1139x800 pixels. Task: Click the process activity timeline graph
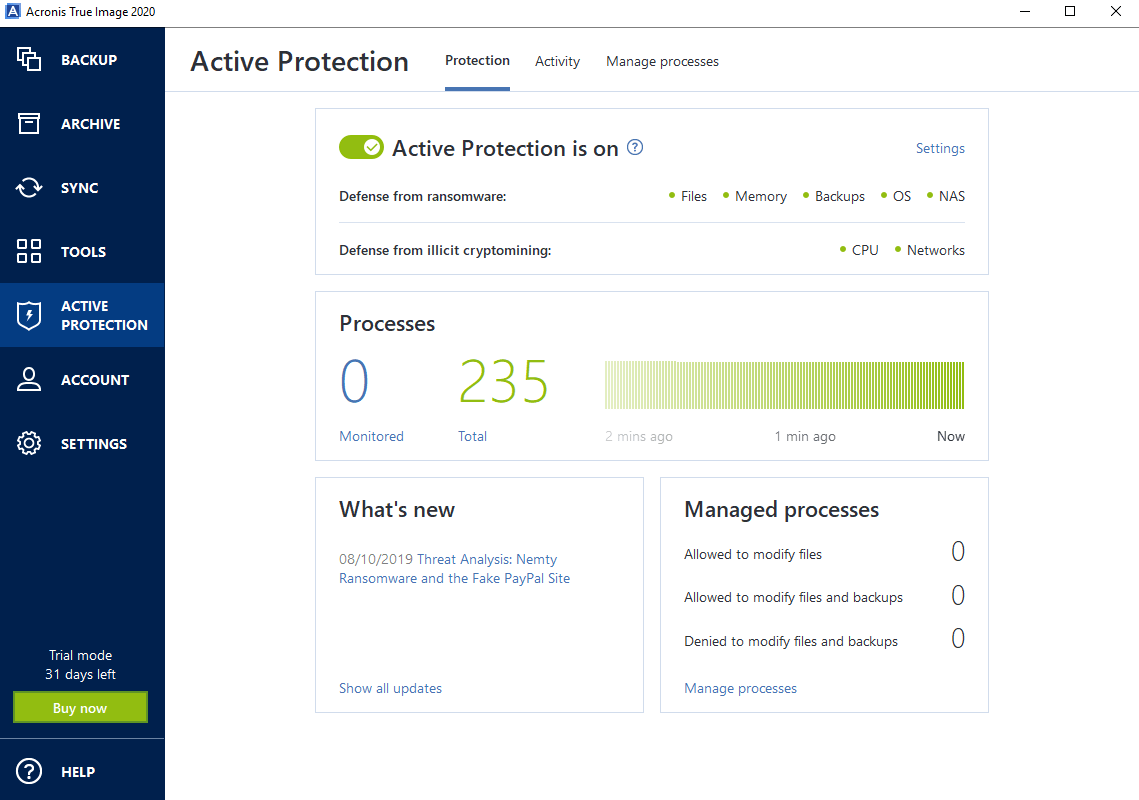pos(785,385)
